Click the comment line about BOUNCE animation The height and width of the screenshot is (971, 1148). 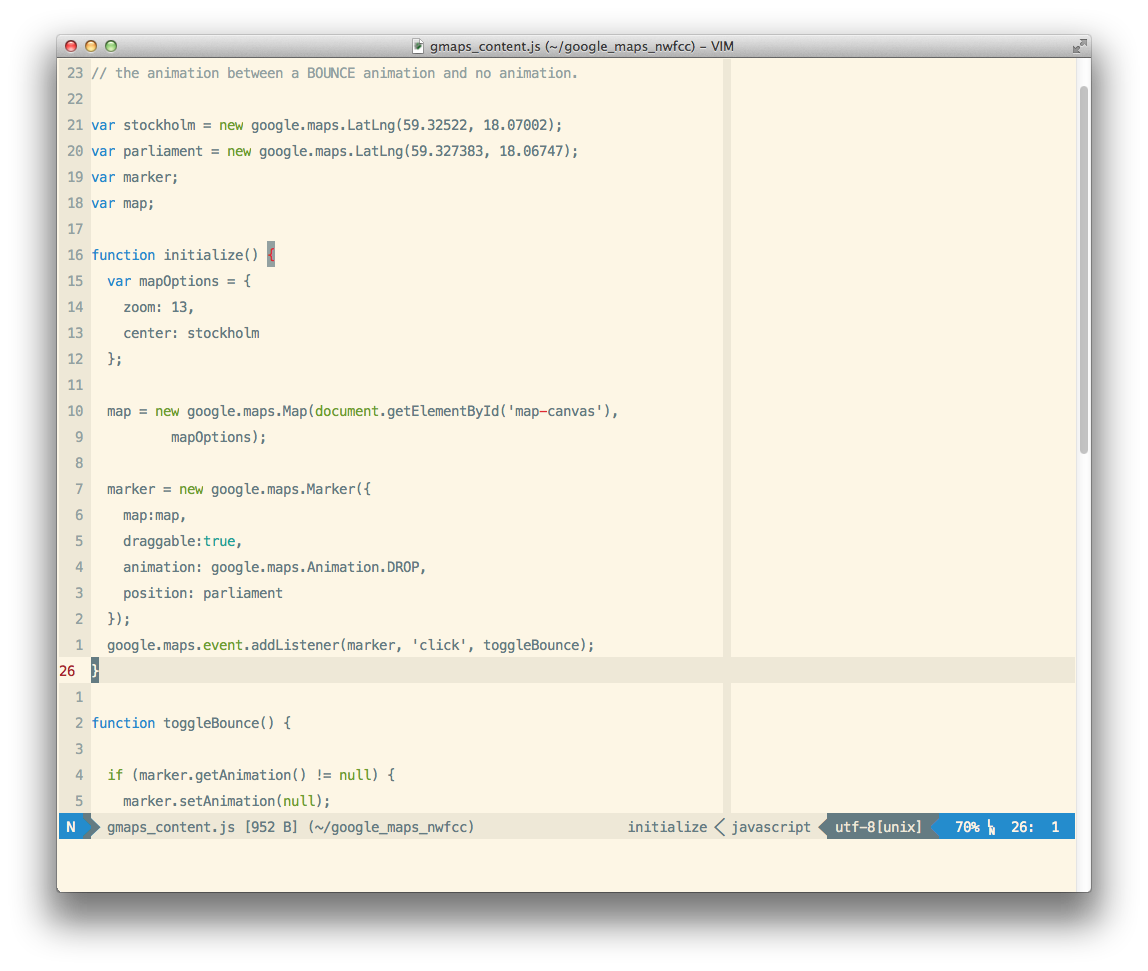click(334, 73)
